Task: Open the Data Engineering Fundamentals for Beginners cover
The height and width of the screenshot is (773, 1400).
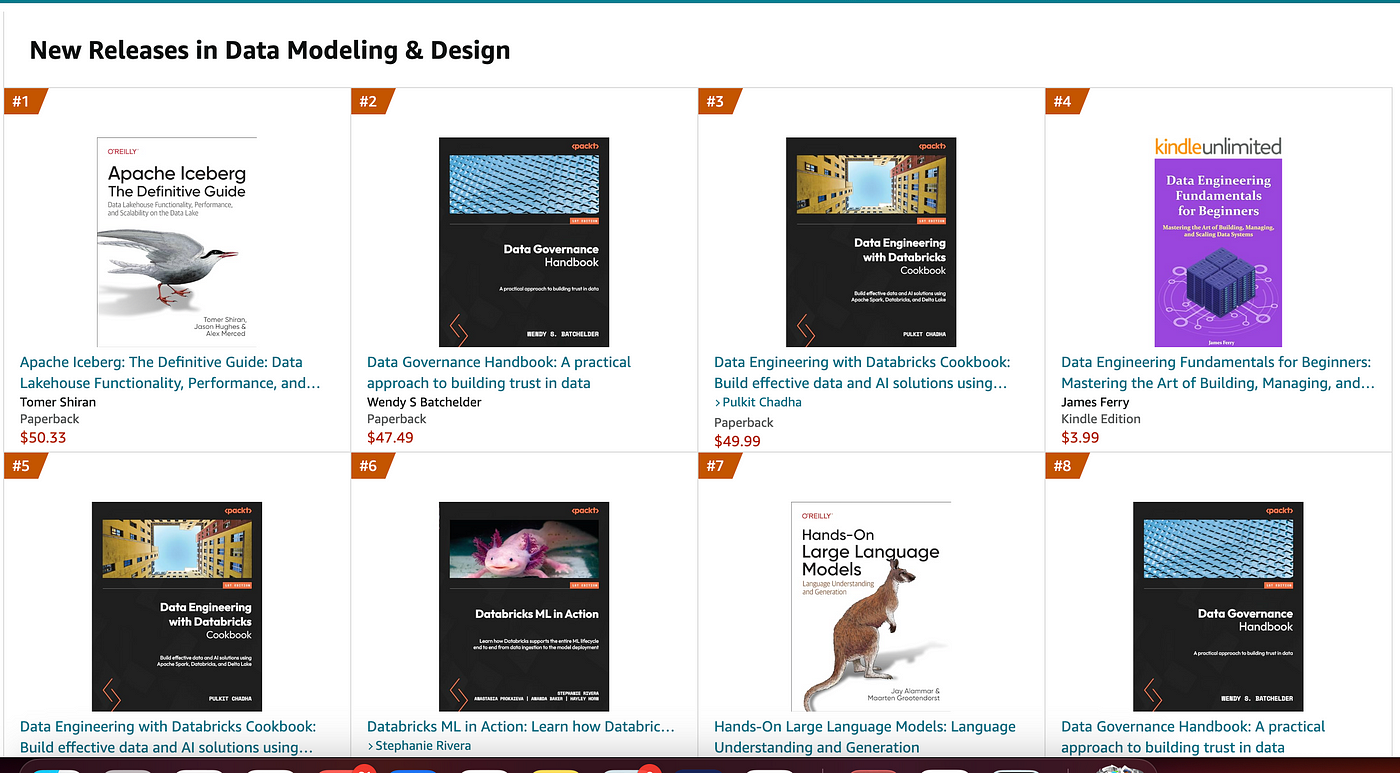Action: (1218, 253)
